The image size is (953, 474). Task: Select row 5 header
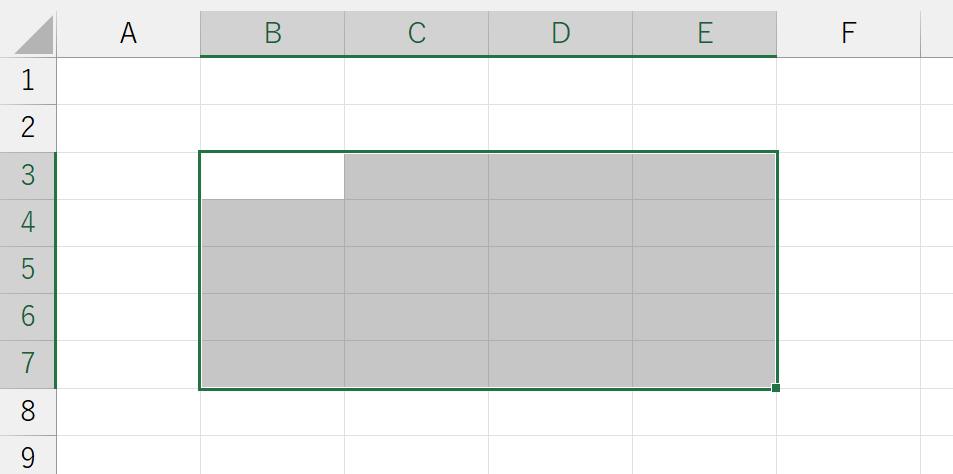coord(28,270)
